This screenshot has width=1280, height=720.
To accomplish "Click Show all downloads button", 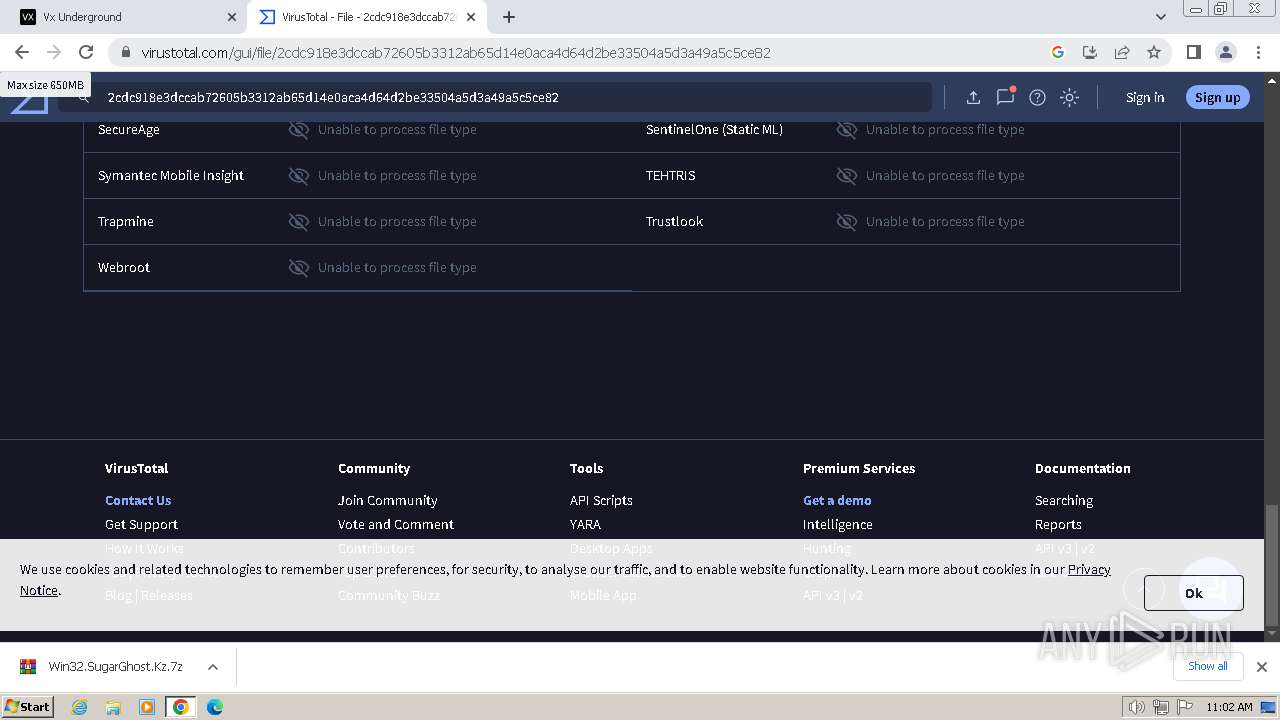I will click(1207, 666).
